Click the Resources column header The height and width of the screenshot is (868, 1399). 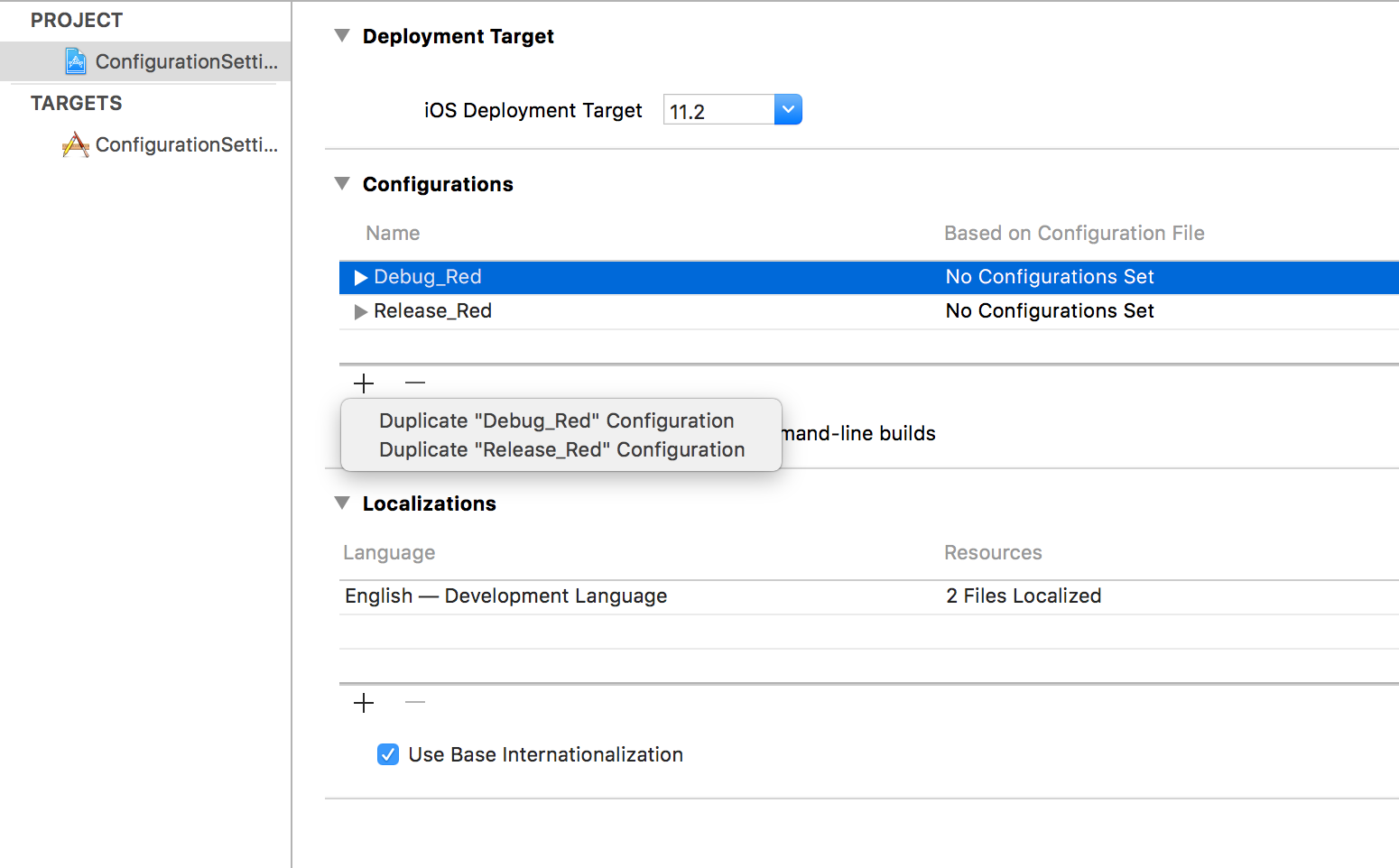pyautogui.click(x=993, y=553)
